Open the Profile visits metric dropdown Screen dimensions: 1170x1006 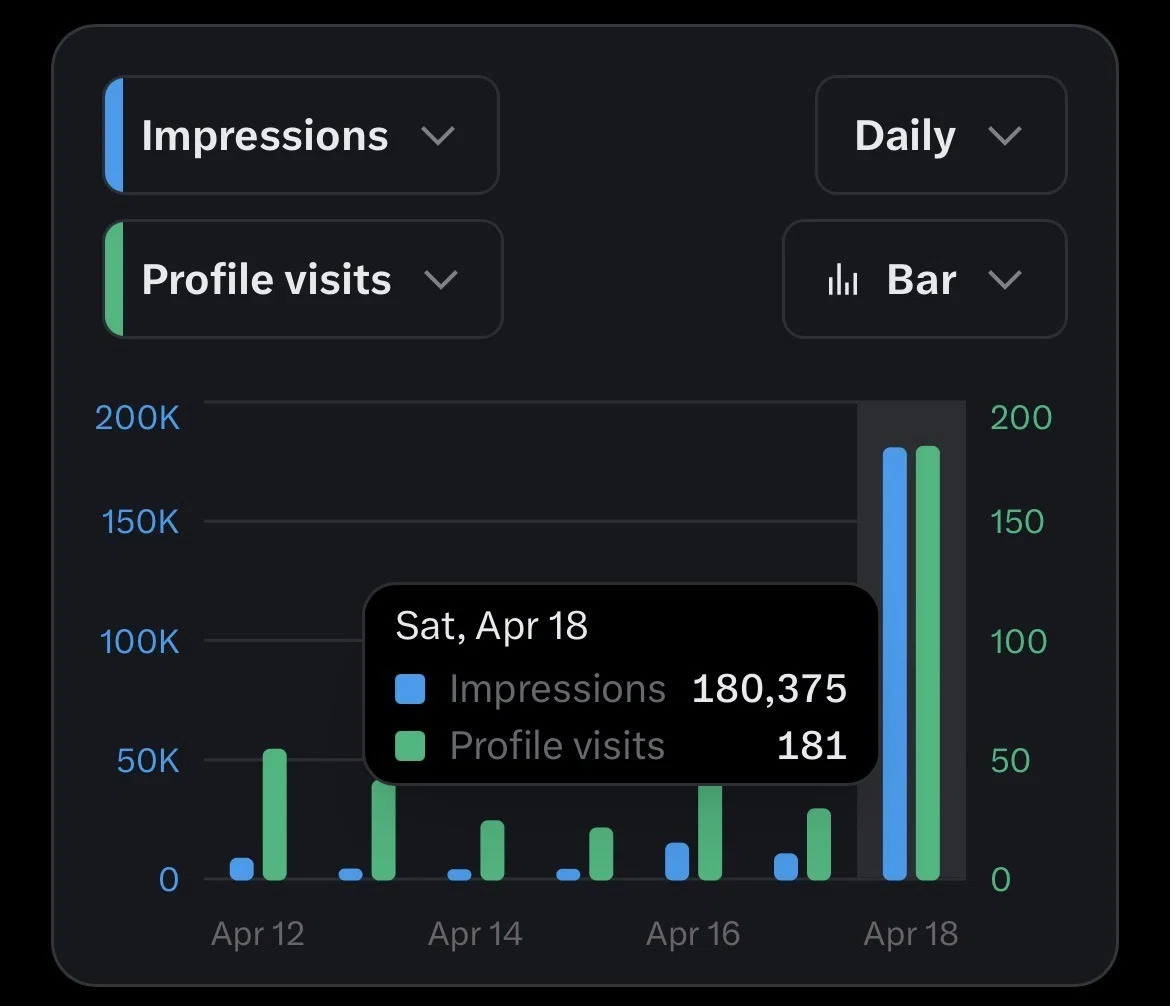pyautogui.click(x=303, y=279)
